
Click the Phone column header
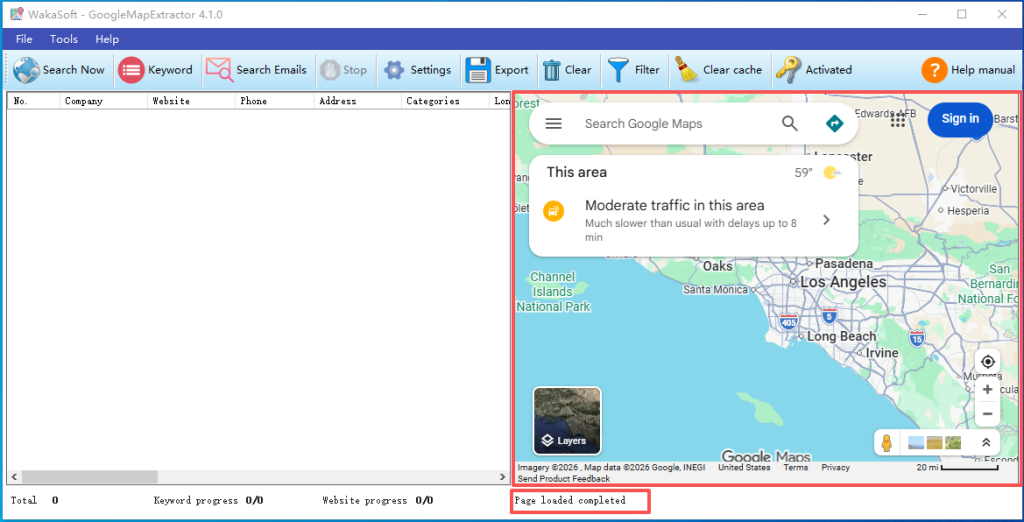coord(274,101)
